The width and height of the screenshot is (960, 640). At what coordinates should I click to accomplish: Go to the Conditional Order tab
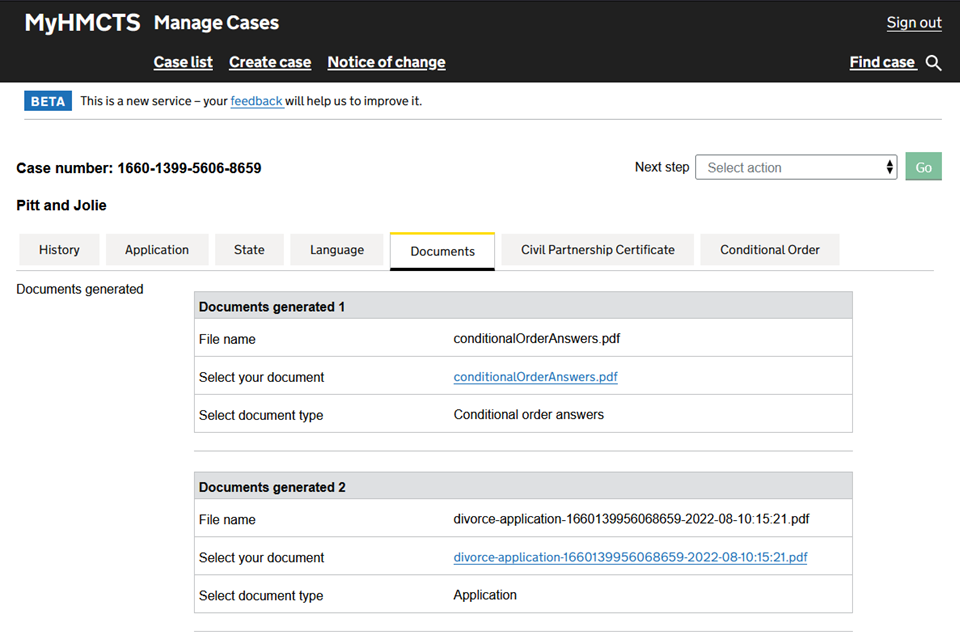point(769,250)
